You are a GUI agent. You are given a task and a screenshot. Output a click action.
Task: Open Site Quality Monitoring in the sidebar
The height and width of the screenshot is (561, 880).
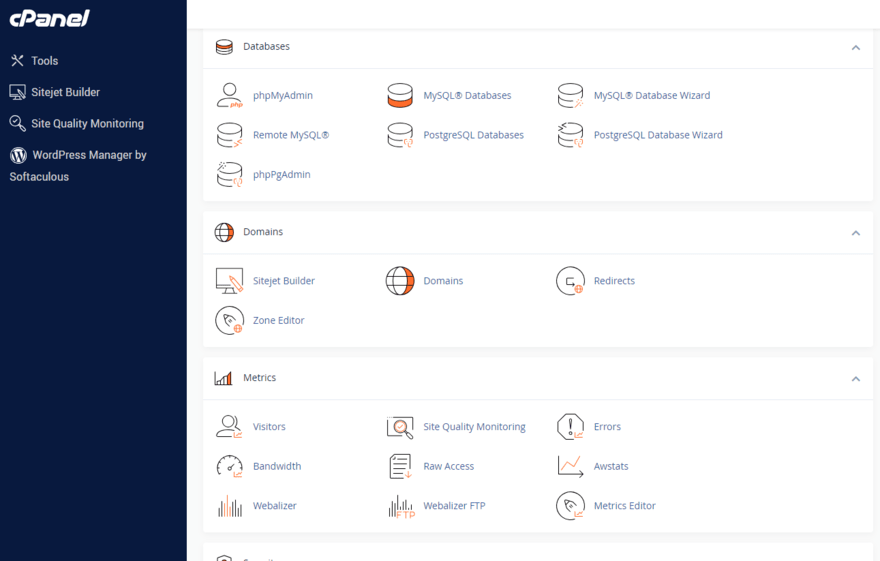tap(76, 123)
